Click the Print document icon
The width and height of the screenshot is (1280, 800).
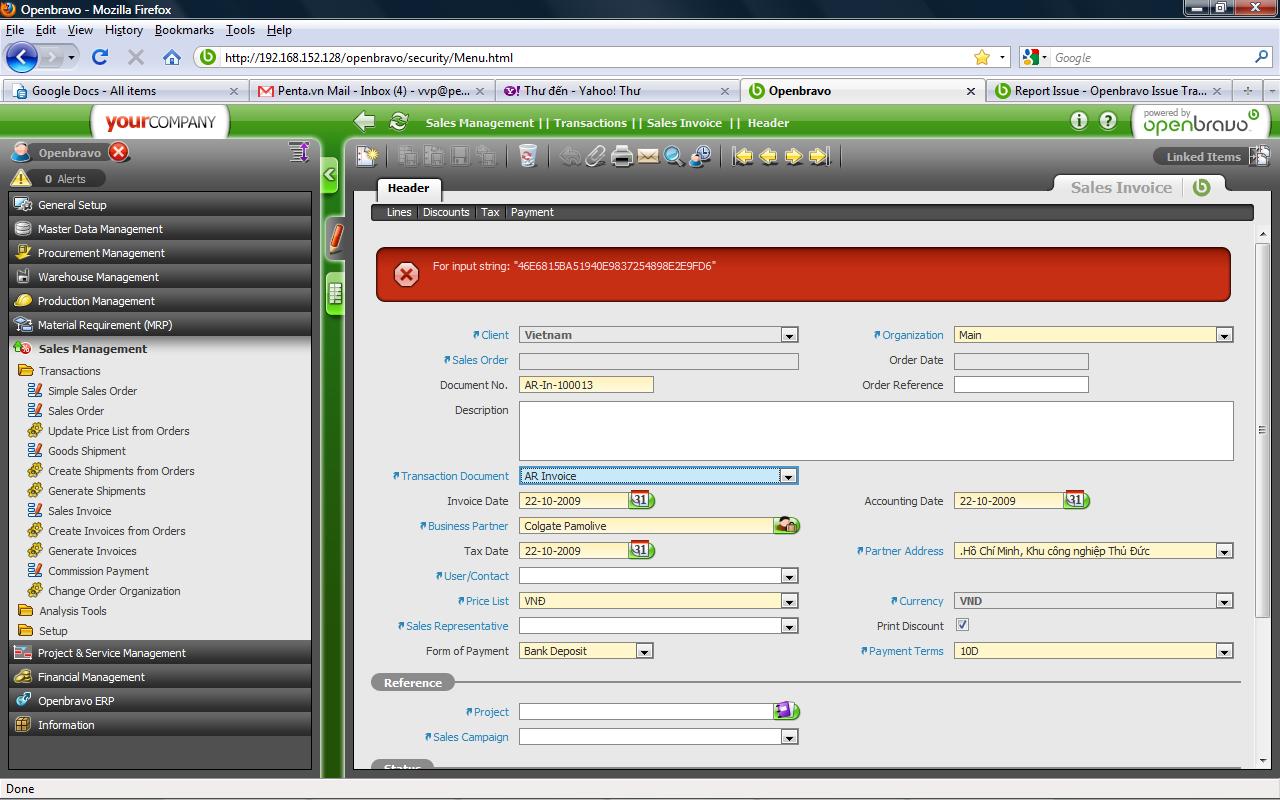pos(622,156)
